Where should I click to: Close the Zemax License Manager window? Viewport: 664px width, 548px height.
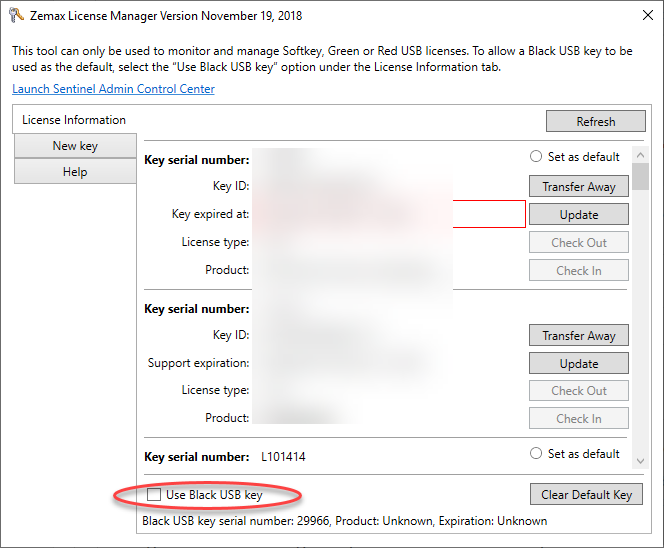pos(647,15)
